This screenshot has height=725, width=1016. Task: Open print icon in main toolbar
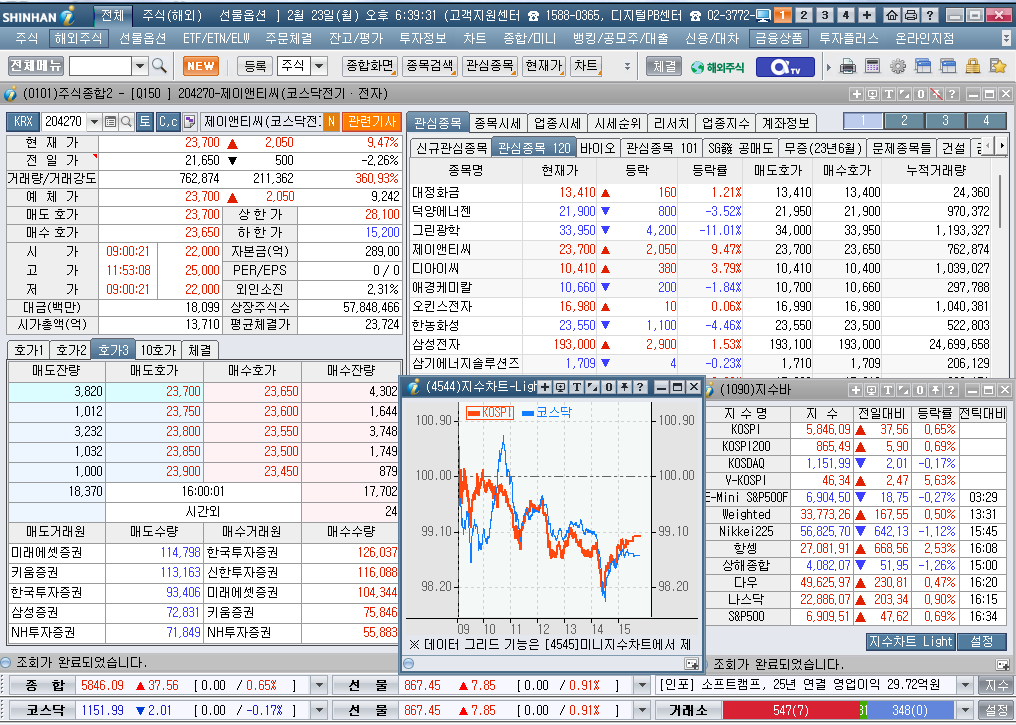click(x=848, y=66)
